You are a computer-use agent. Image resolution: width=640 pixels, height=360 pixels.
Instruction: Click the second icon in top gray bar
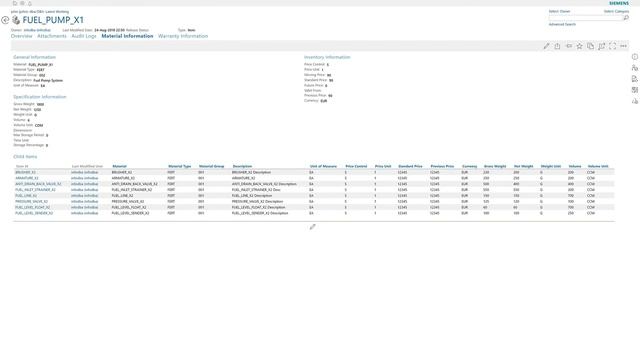(22, 3)
